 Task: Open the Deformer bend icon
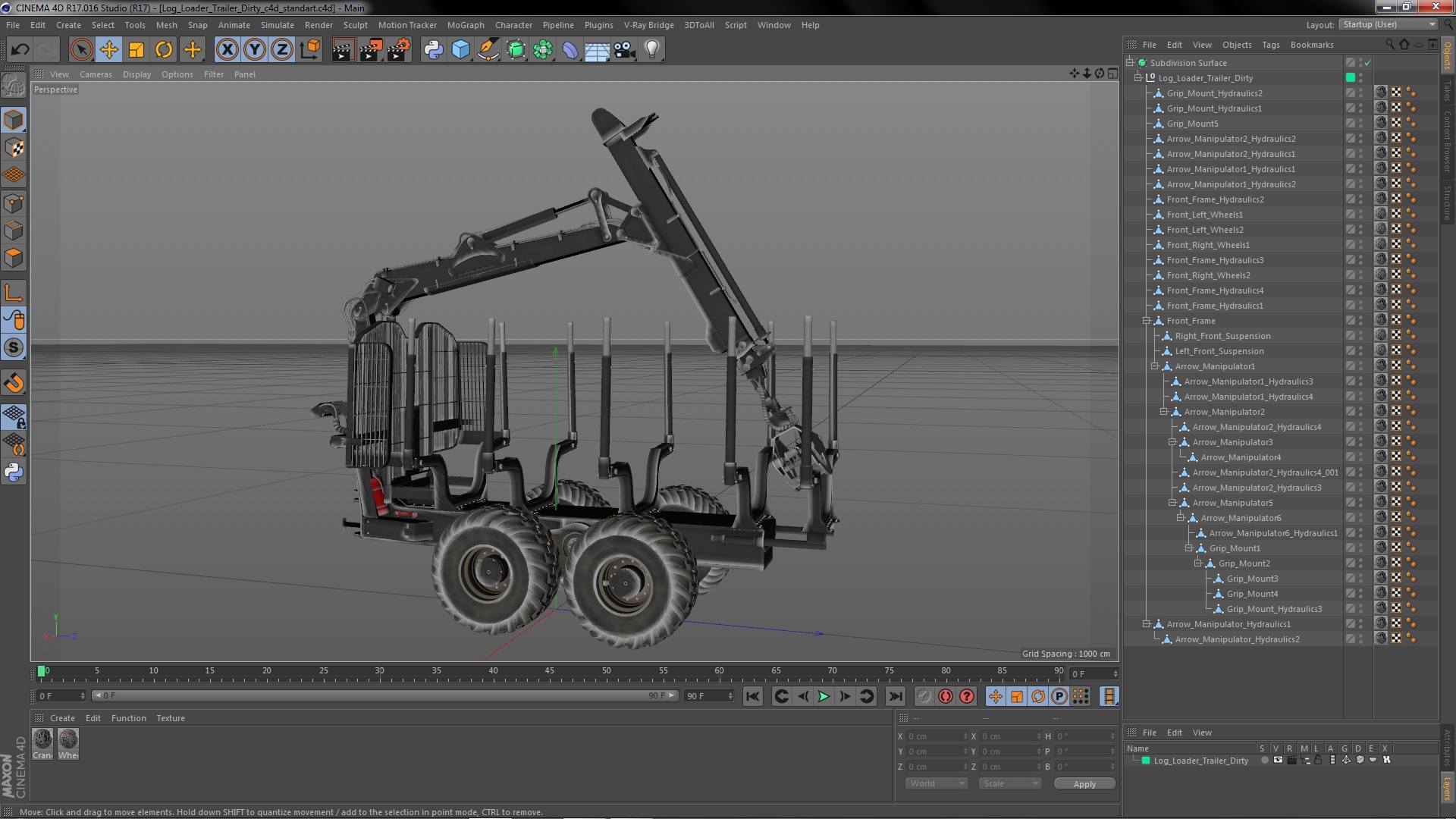pos(570,50)
